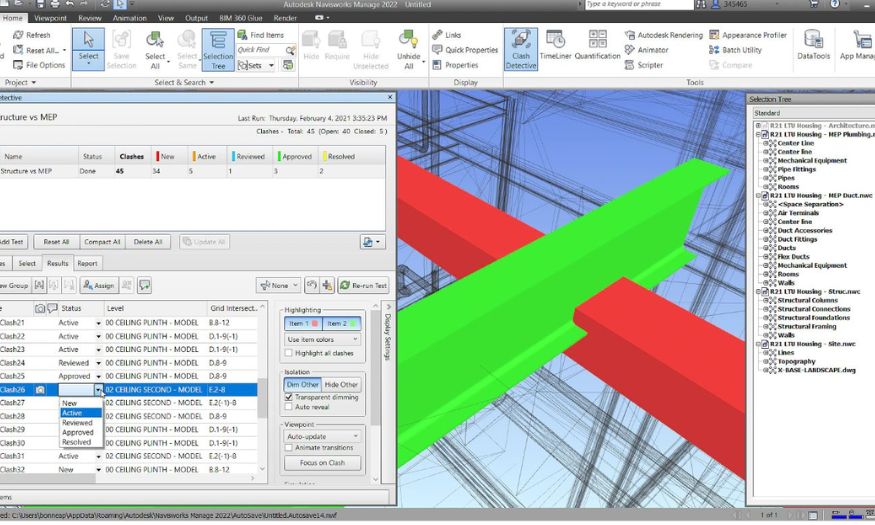Choose Active from the status list
Image resolution: width=875 pixels, height=525 pixels.
(x=81, y=413)
